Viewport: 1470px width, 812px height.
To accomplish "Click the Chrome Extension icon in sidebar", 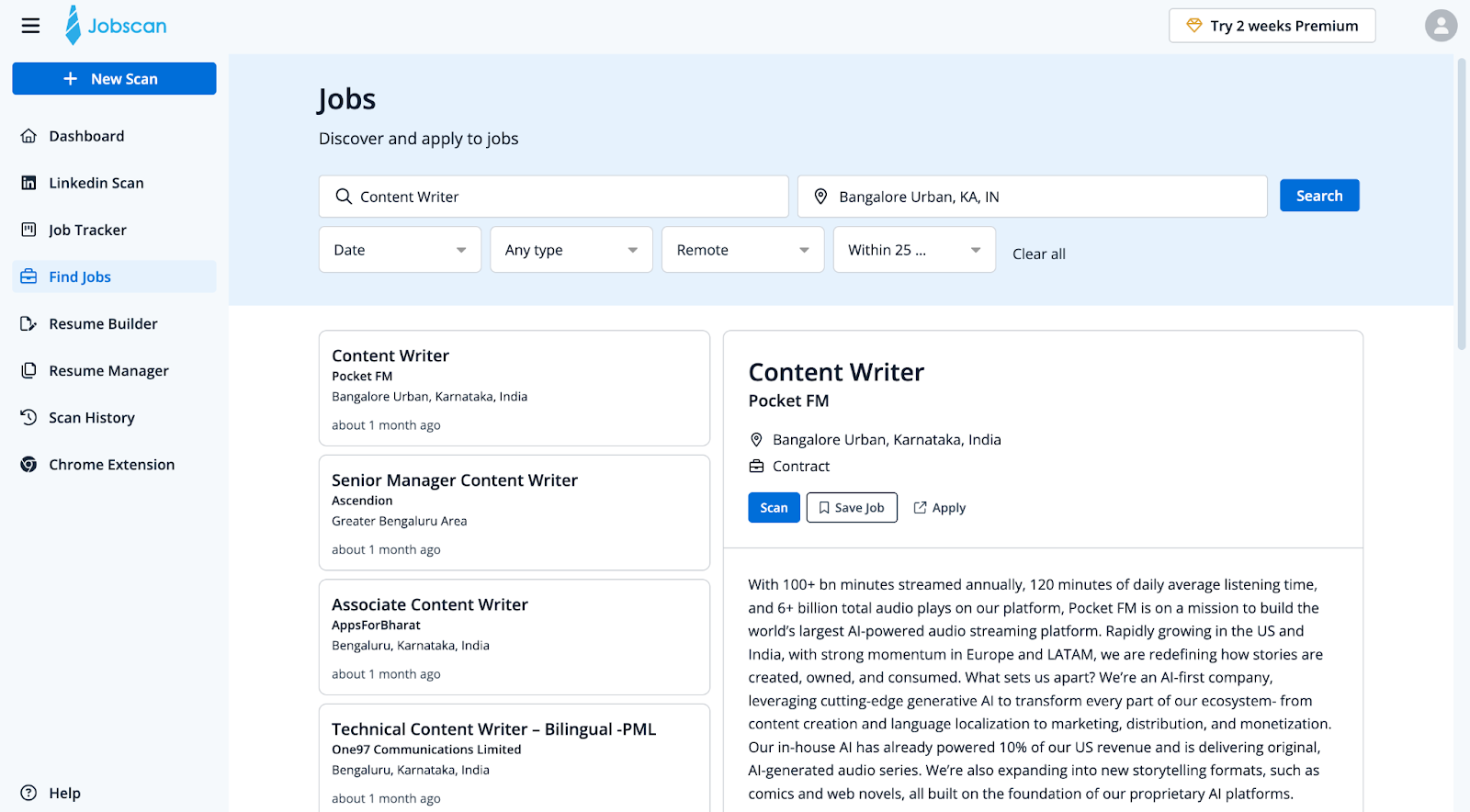I will click(x=28, y=465).
